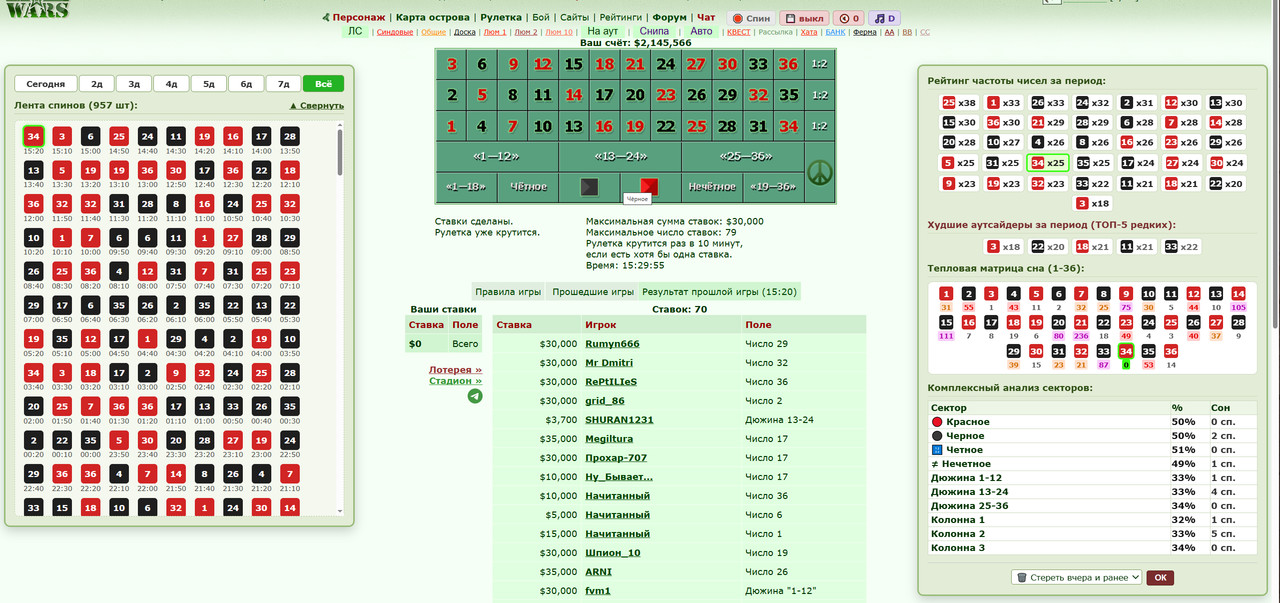Select the green Всё period filter
Screen dimensions: 1280x603
pos(324,84)
